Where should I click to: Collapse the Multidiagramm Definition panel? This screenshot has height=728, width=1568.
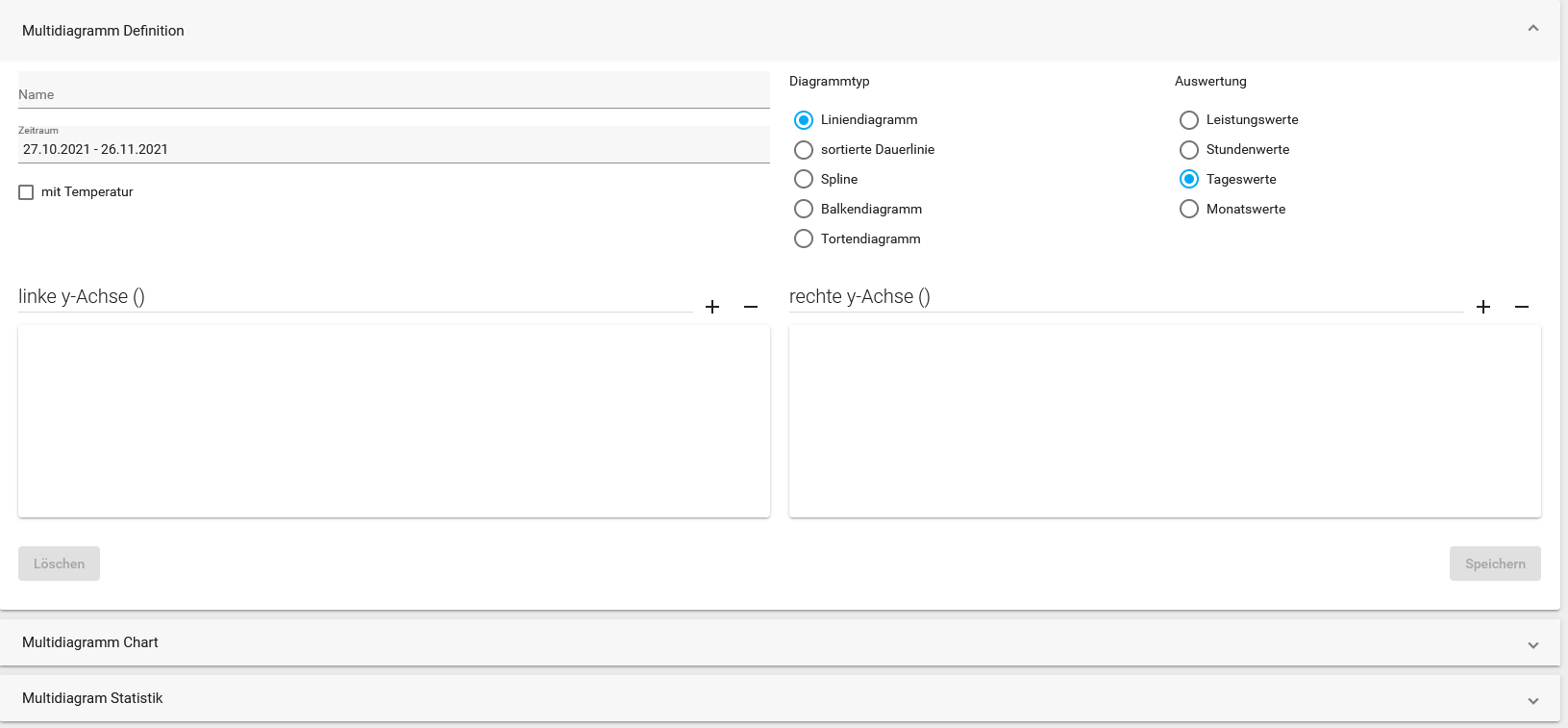1533,29
